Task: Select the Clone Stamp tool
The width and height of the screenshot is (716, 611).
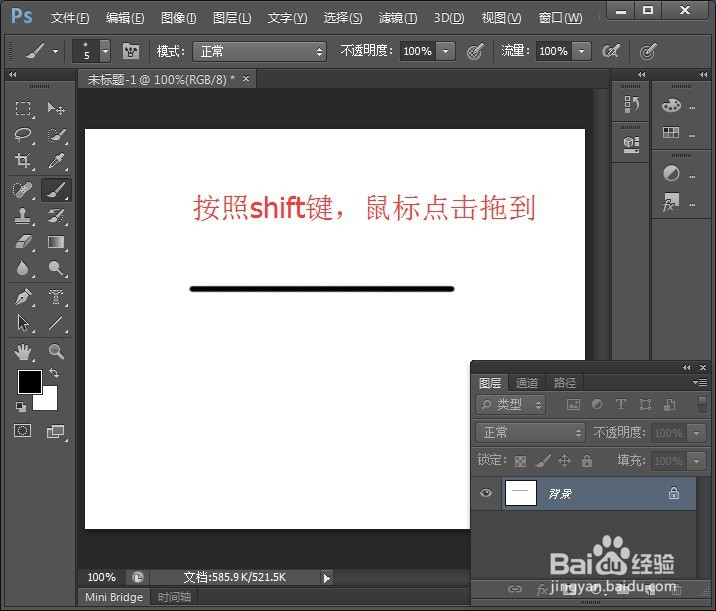Action: pos(23,216)
